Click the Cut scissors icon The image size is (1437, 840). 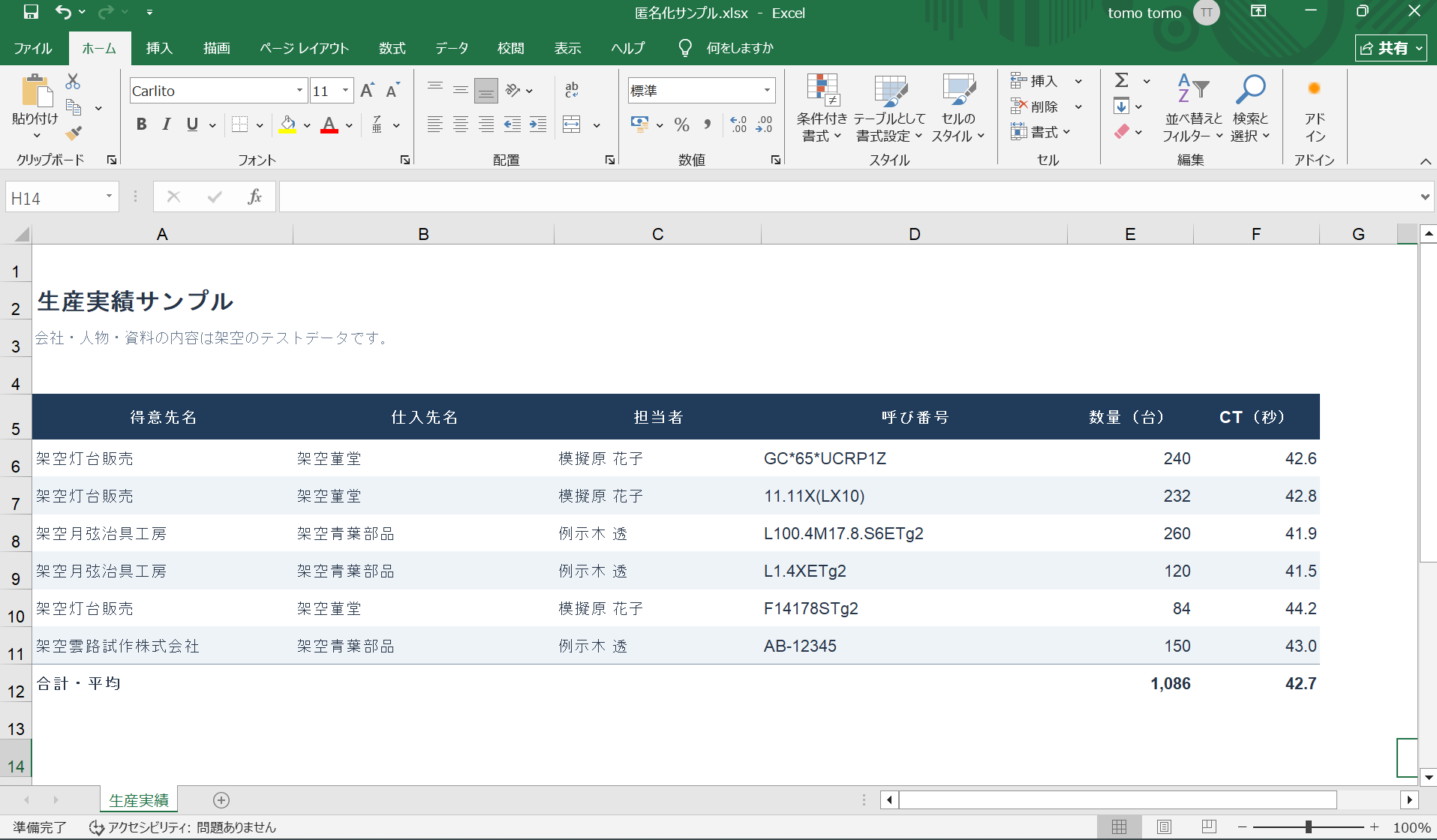click(73, 81)
